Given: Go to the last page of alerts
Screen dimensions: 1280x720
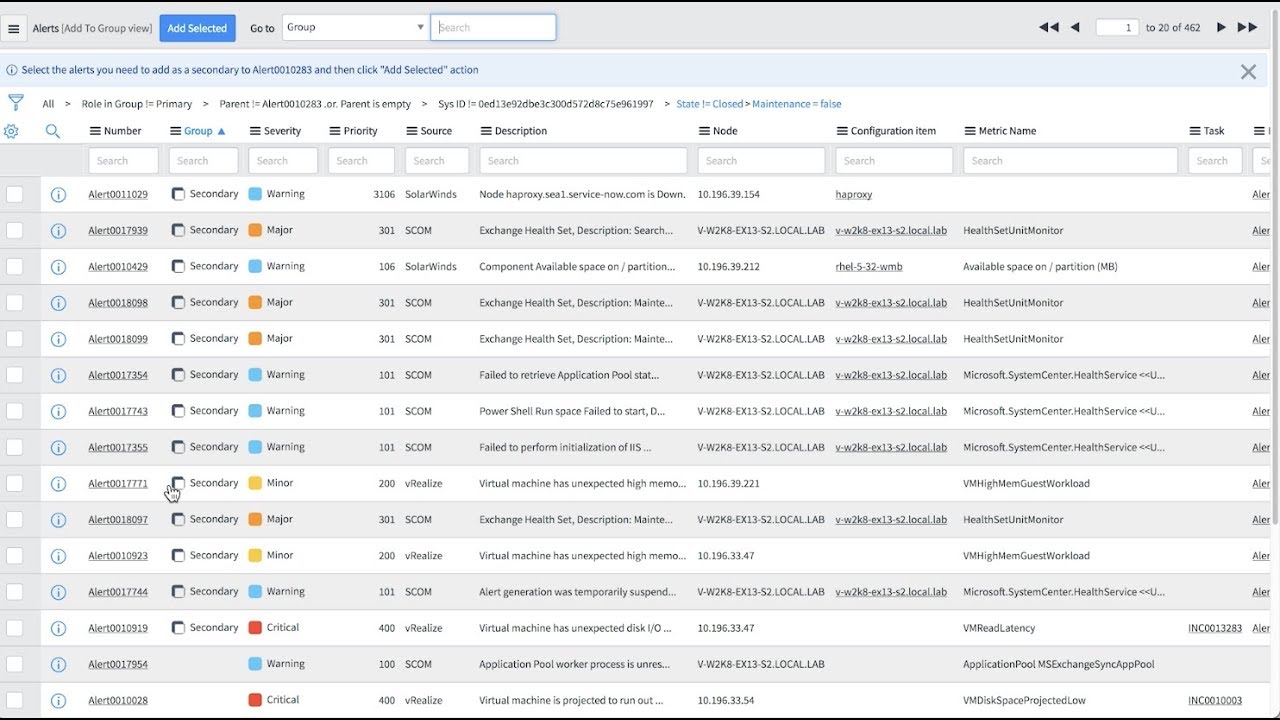Looking at the screenshot, I should [1247, 28].
